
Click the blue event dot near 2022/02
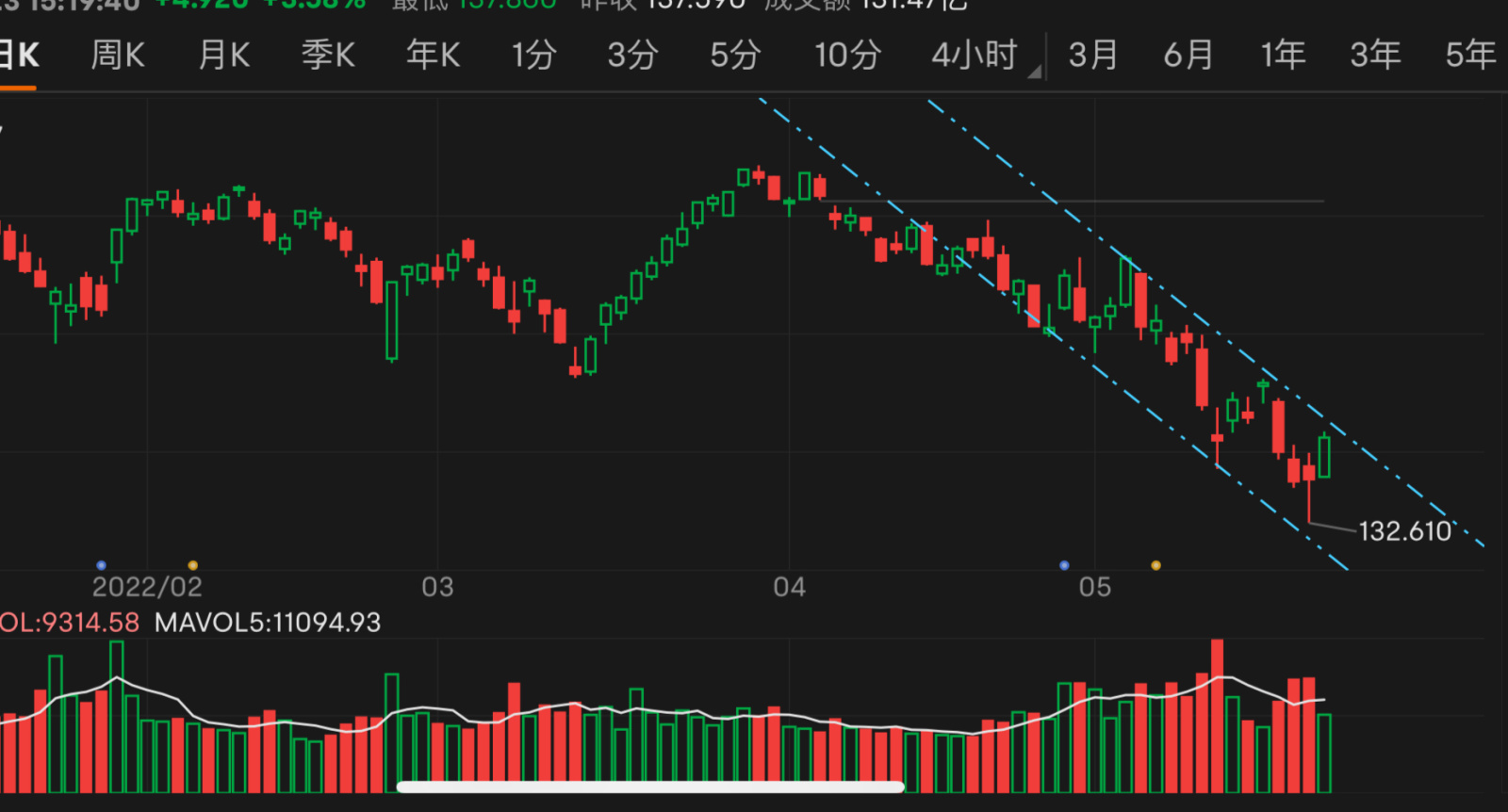point(101,566)
